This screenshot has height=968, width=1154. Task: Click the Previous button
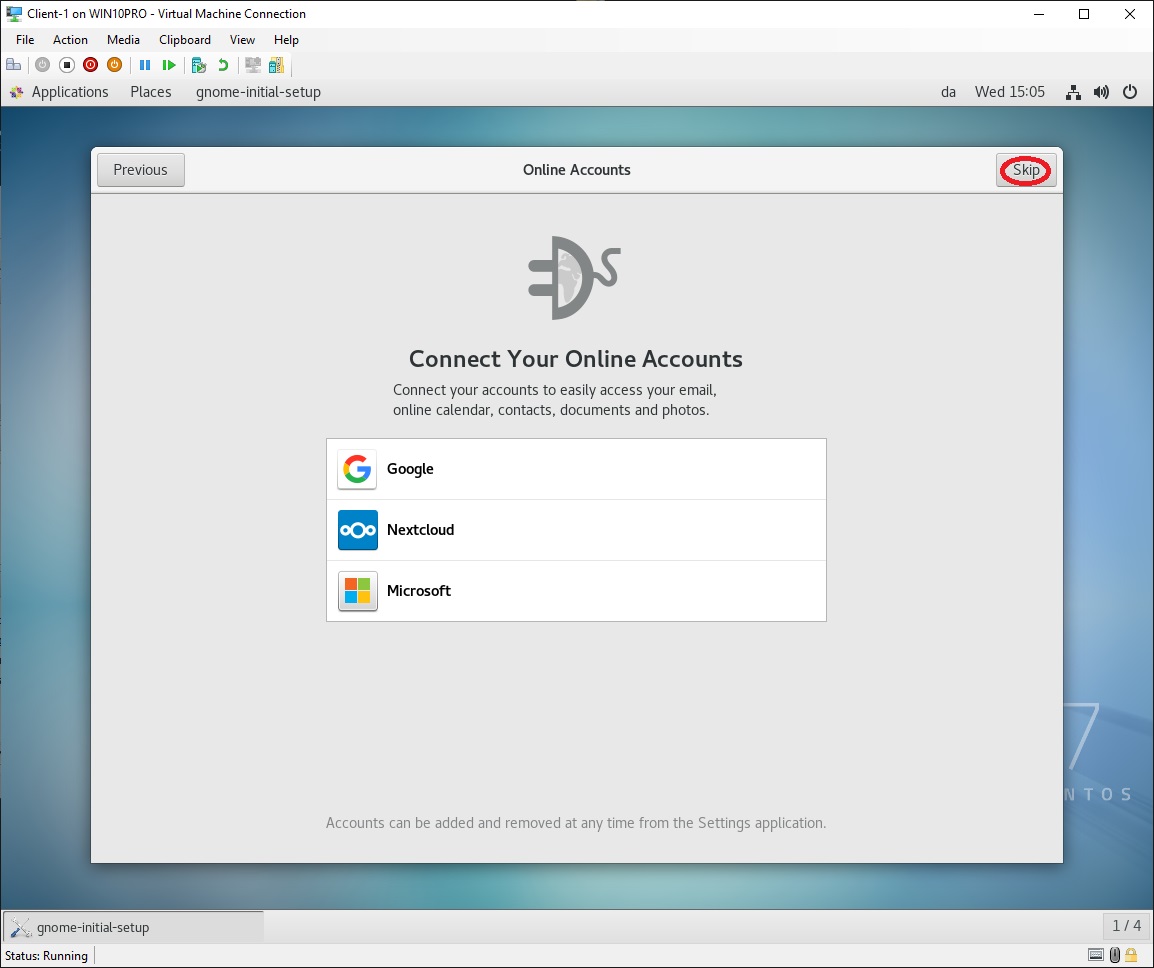click(x=141, y=170)
